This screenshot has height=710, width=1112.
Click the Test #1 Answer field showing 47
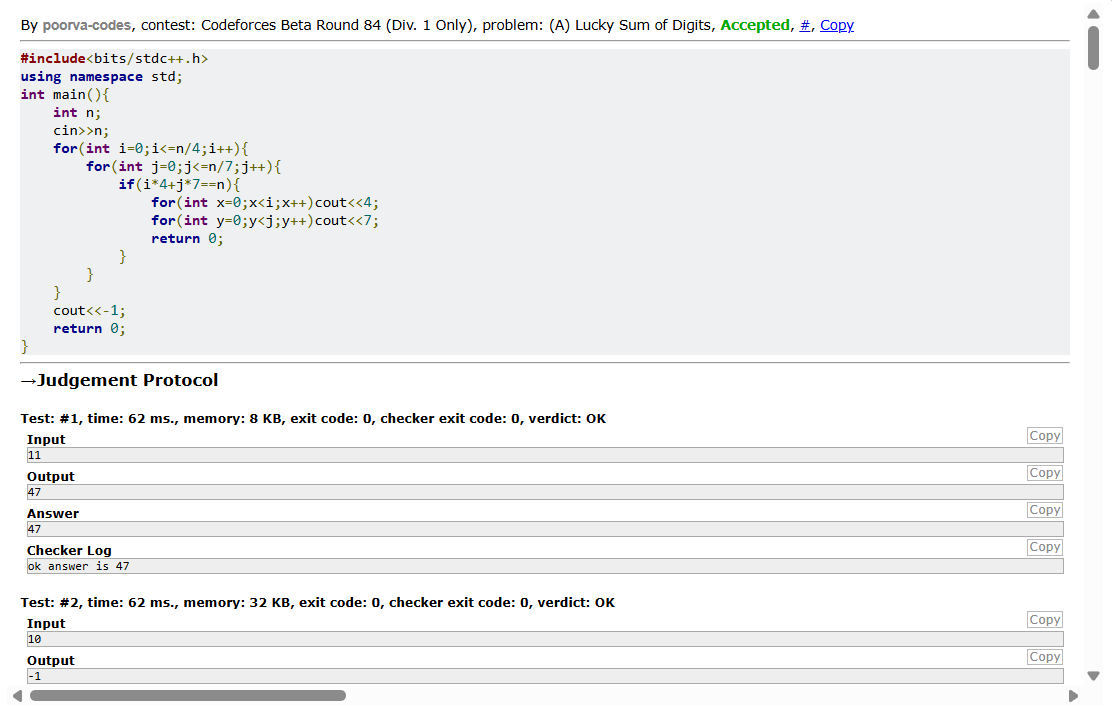tap(545, 529)
